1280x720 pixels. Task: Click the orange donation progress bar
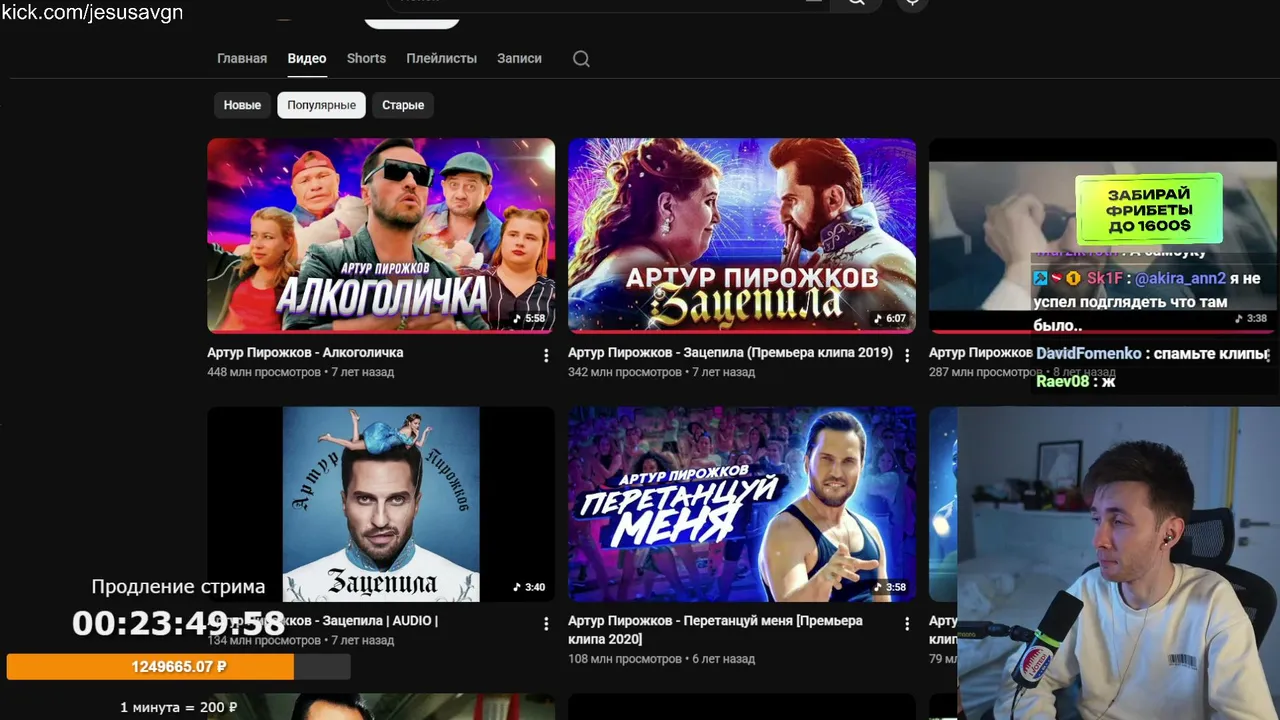[178, 666]
